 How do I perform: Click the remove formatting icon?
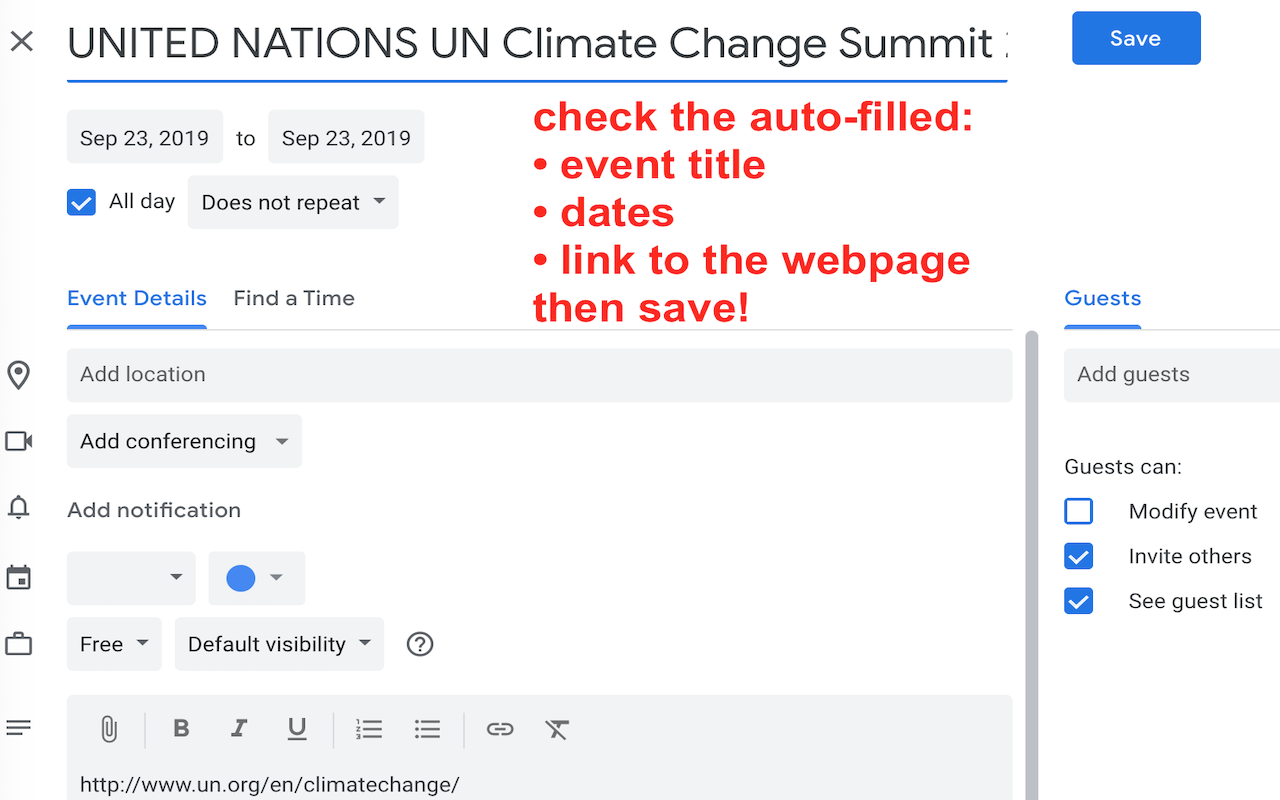coord(557,729)
